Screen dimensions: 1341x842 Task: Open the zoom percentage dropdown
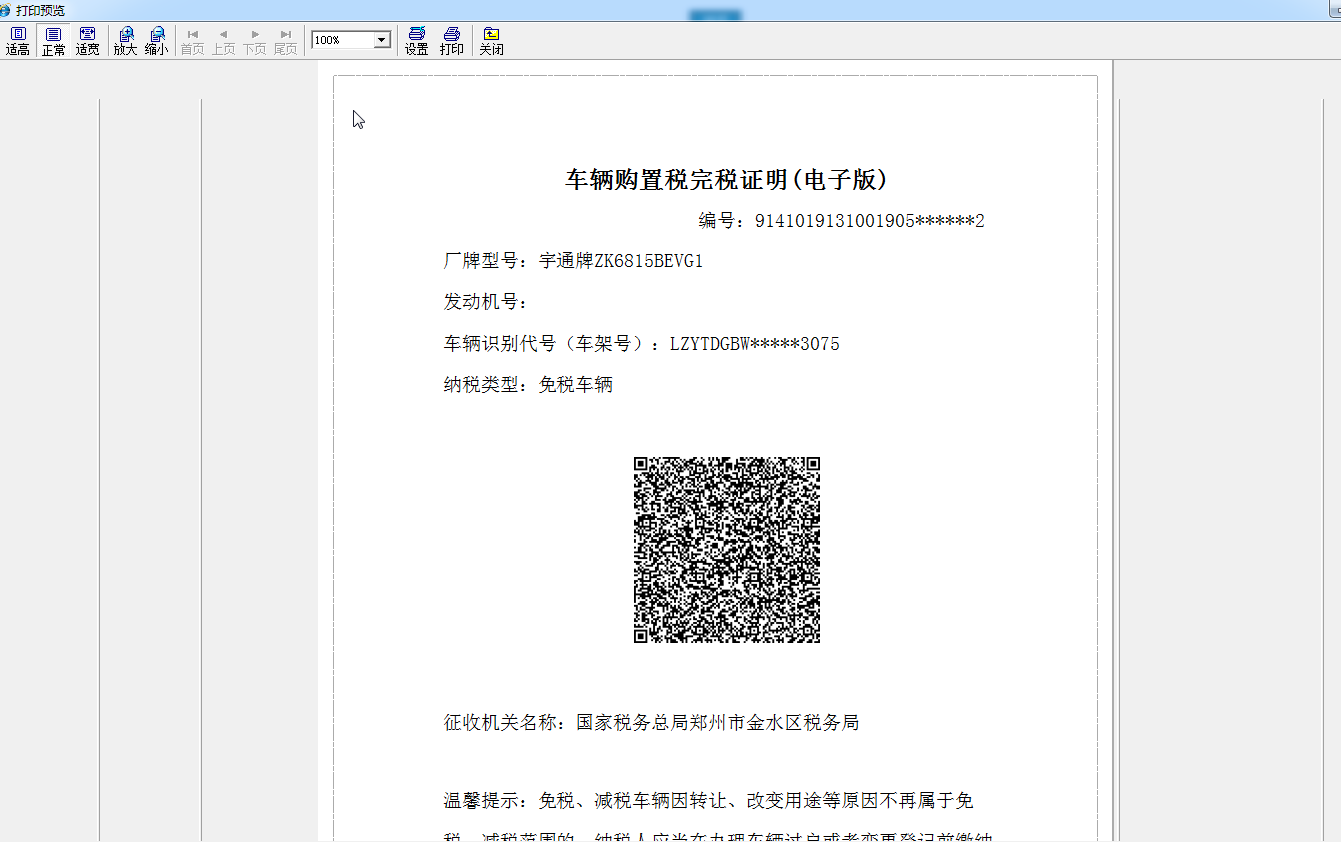click(x=381, y=39)
